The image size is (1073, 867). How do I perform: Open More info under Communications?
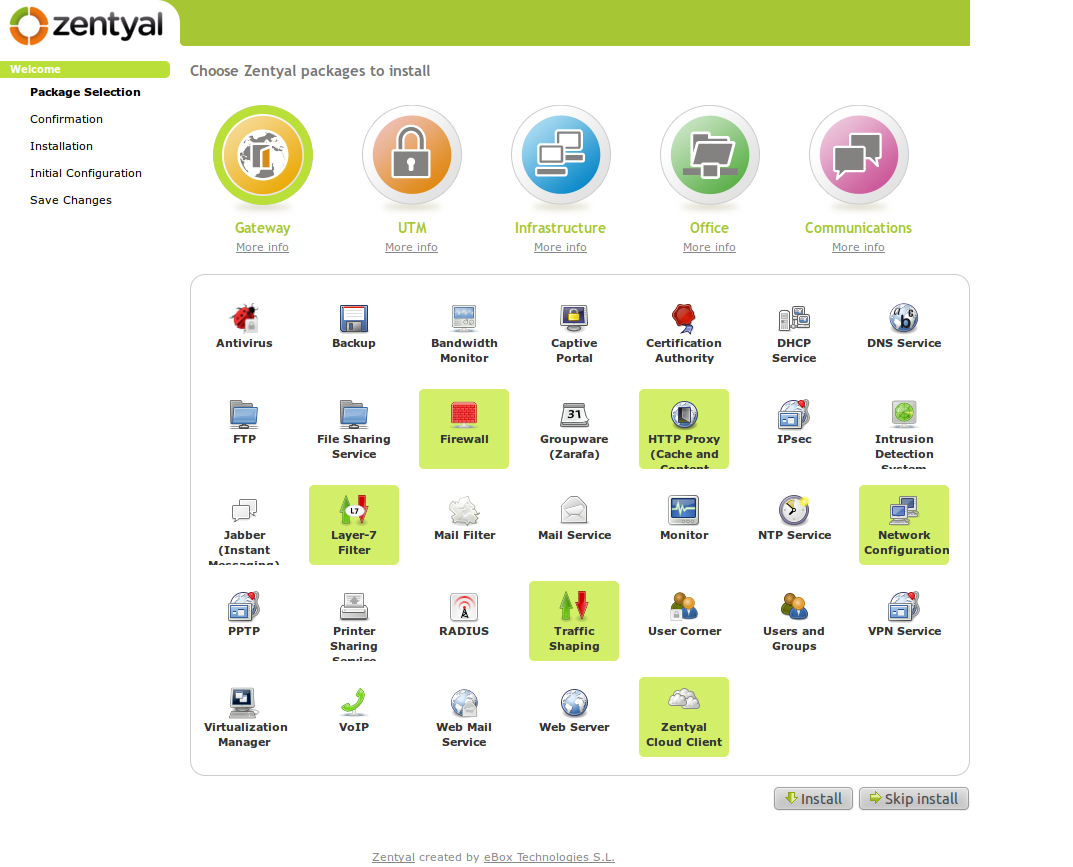[858, 247]
